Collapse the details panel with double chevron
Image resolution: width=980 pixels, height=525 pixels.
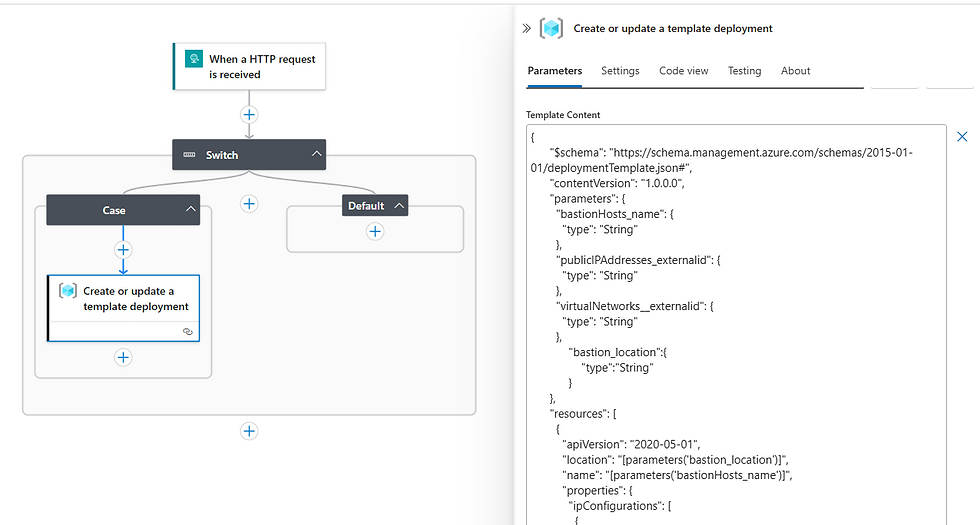click(526, 28)
